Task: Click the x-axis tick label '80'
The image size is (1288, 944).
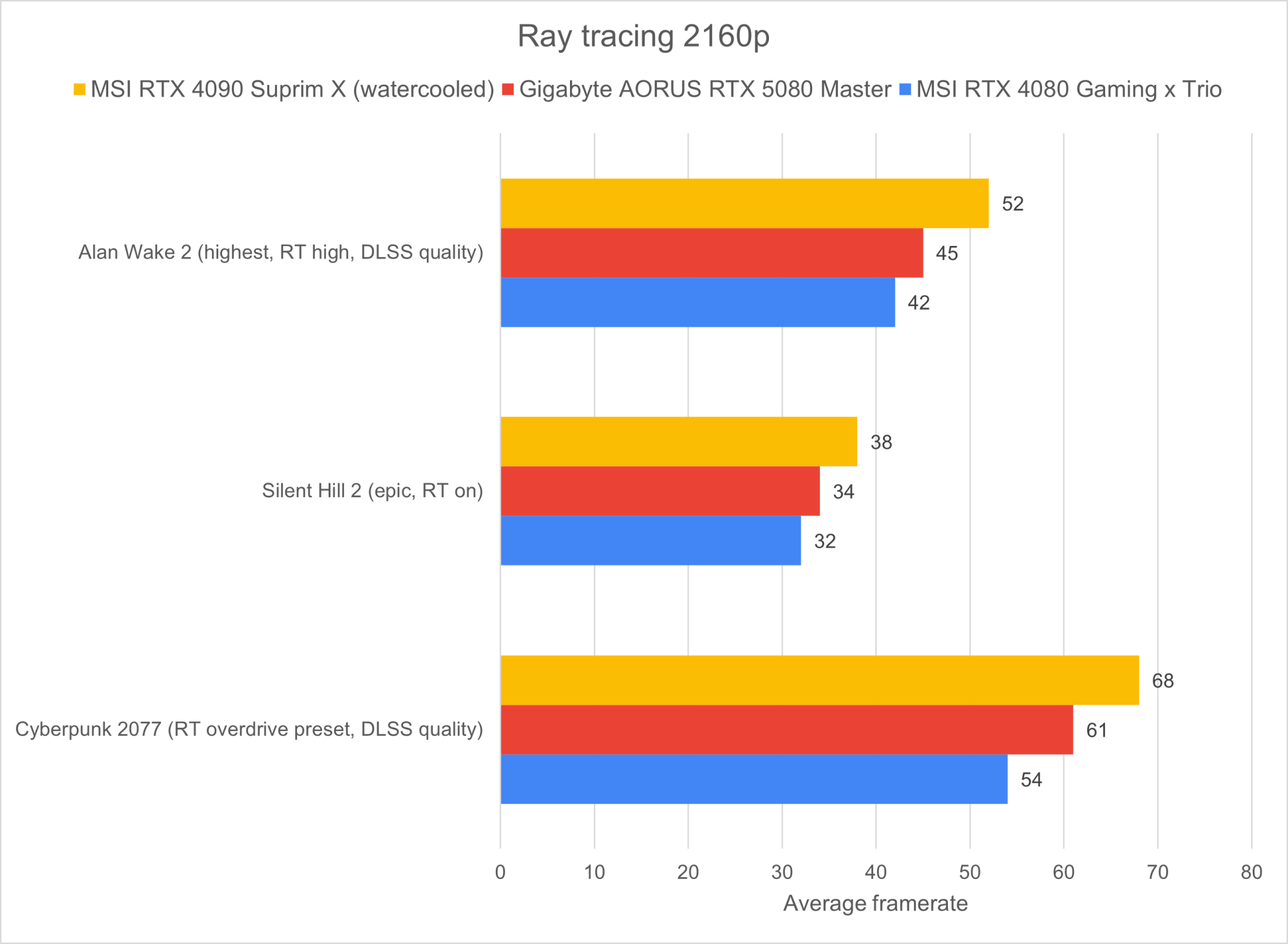Action: pos(1251,872)
